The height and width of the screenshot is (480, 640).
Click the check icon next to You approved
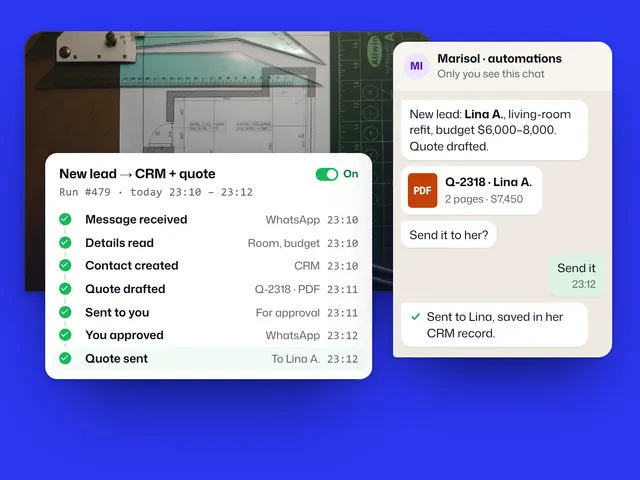(65, 335)
